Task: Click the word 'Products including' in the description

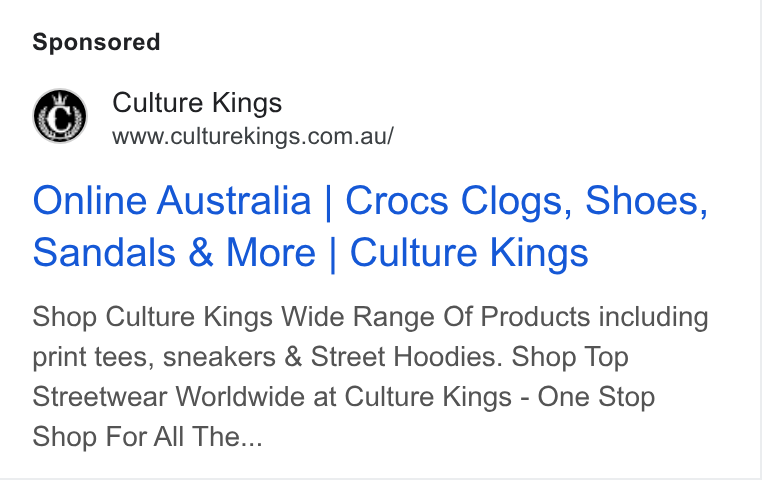Action: click(594, 318)
